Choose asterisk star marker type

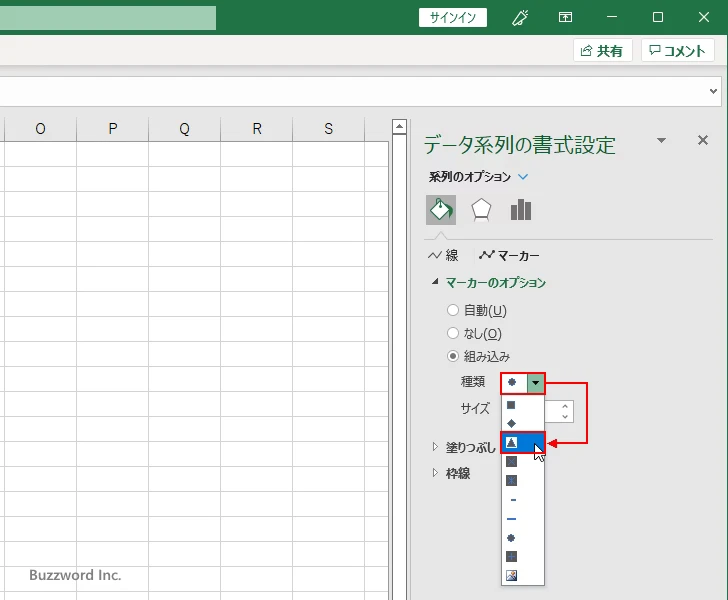pyautogui.click(x=511, y=481)
